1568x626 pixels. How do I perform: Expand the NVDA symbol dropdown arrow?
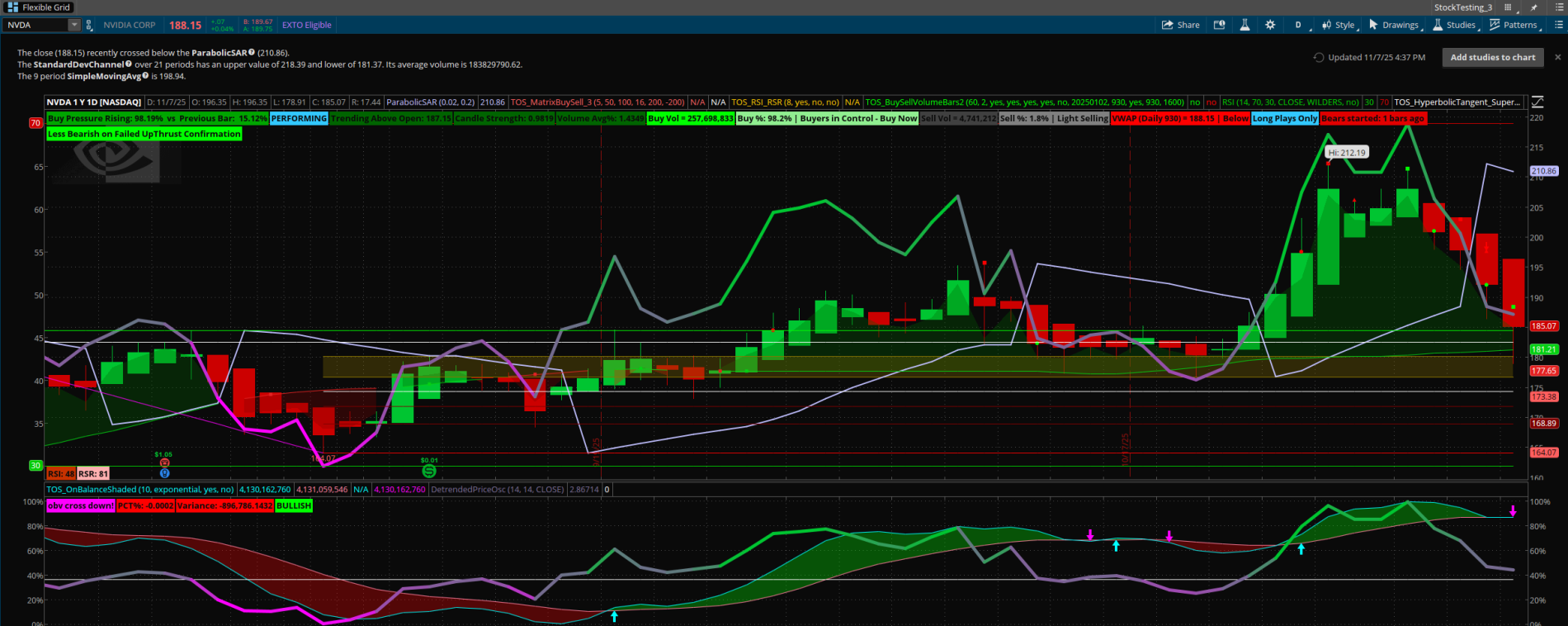pos(73,25)
